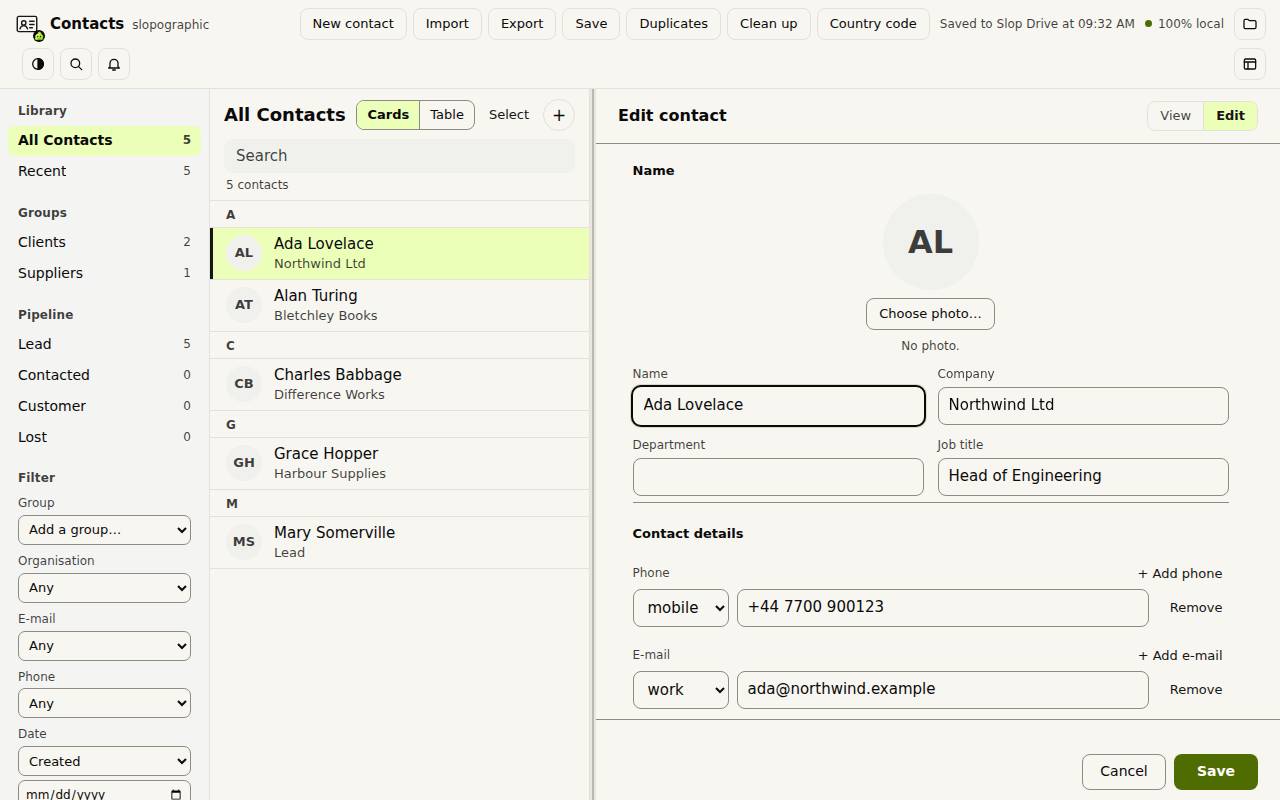The image size is (1280, 800).
Task: Click the plus button beside Select
Action: click(x=559, y=115)
